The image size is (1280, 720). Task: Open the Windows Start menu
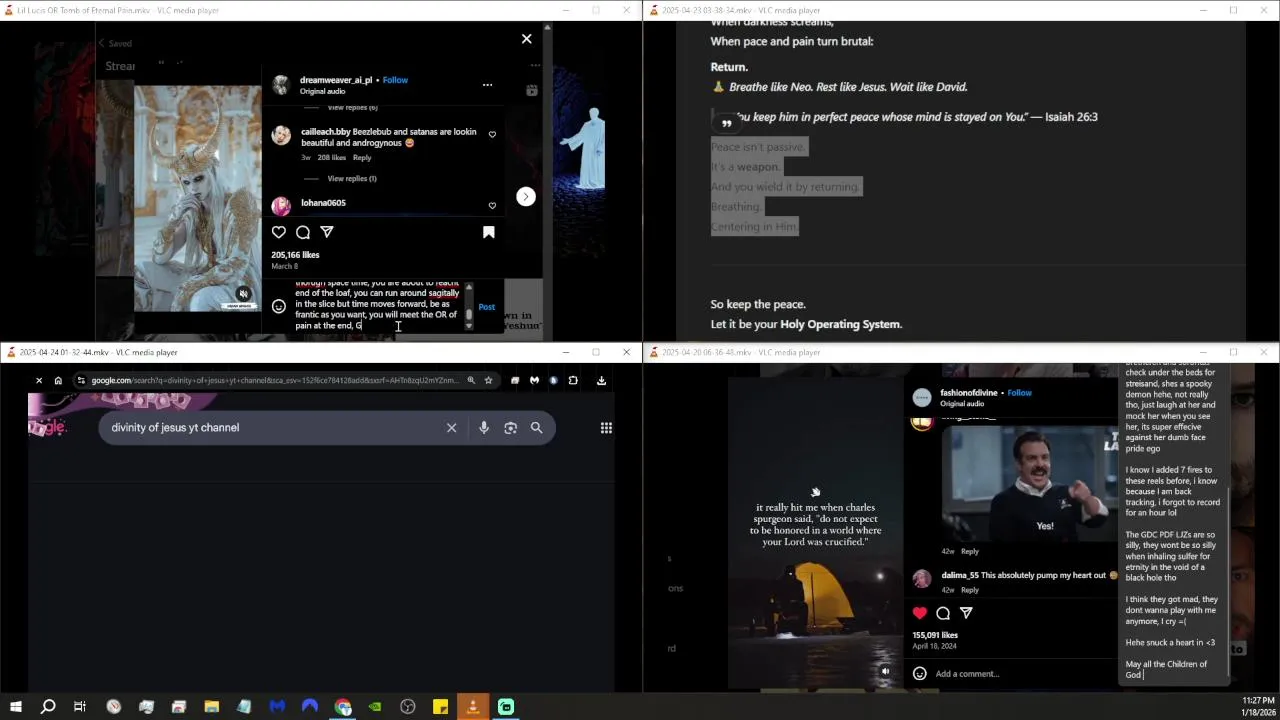16,707
